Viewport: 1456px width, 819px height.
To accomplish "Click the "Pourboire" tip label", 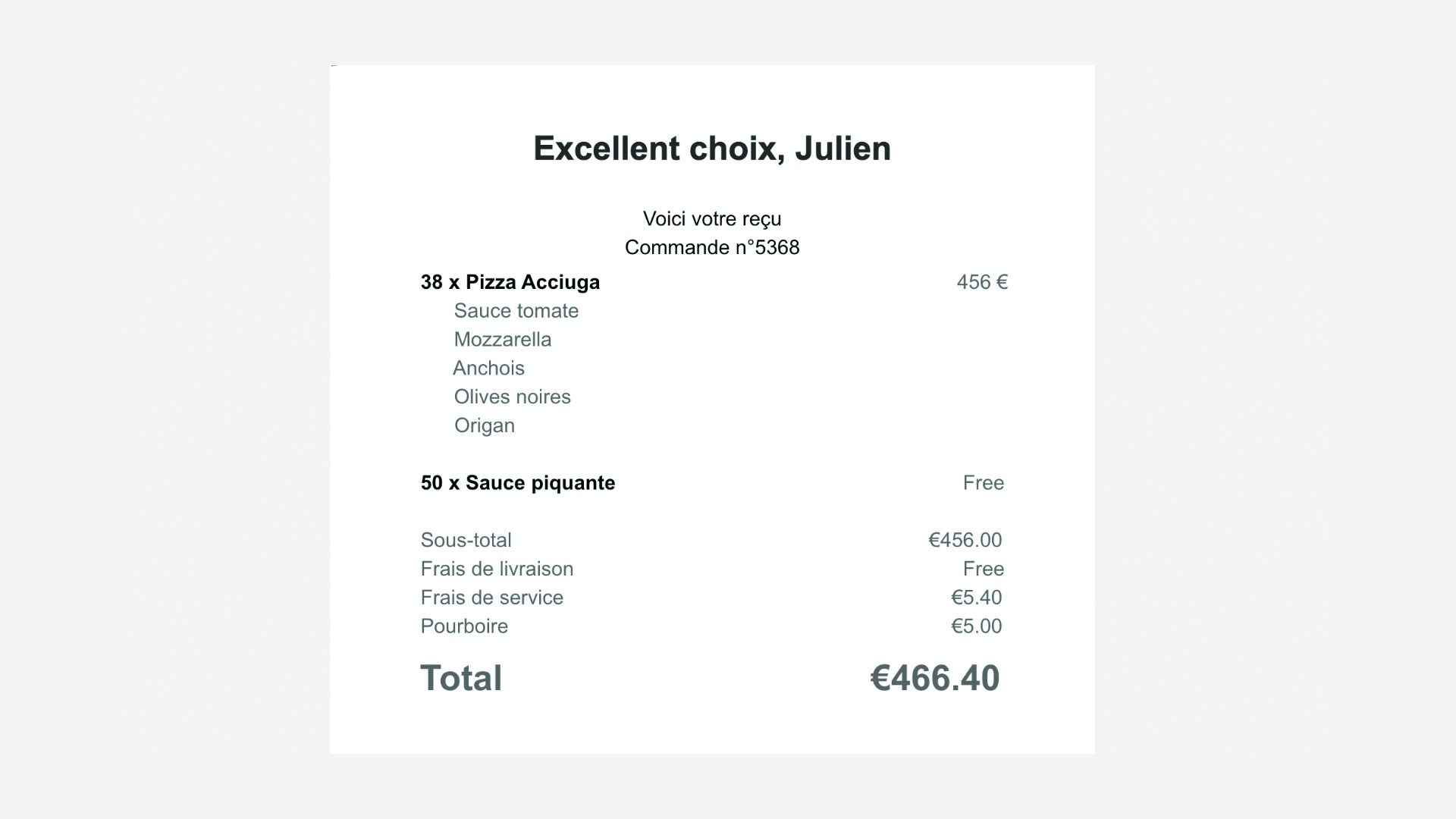I will 464,627.
